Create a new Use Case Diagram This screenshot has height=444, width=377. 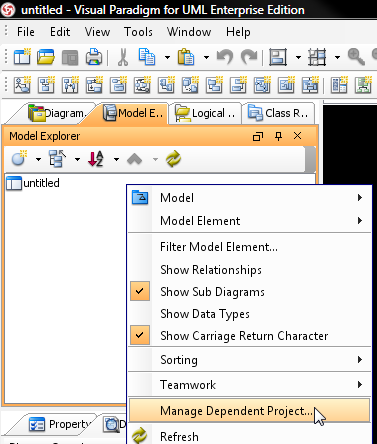coord(22,84)
